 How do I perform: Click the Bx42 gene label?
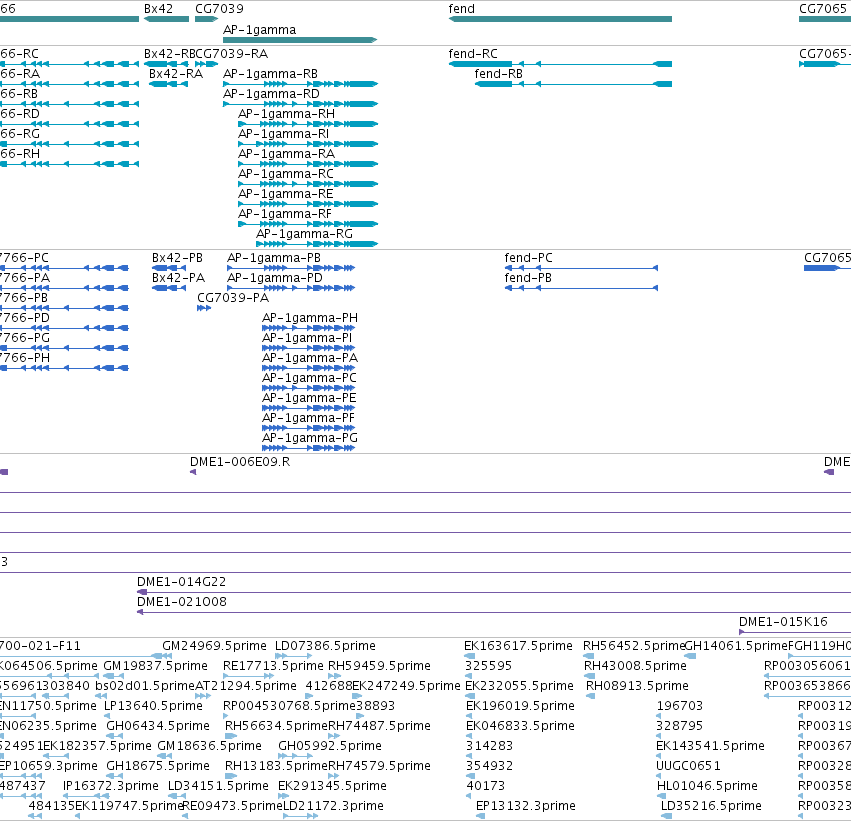[158, 9]
